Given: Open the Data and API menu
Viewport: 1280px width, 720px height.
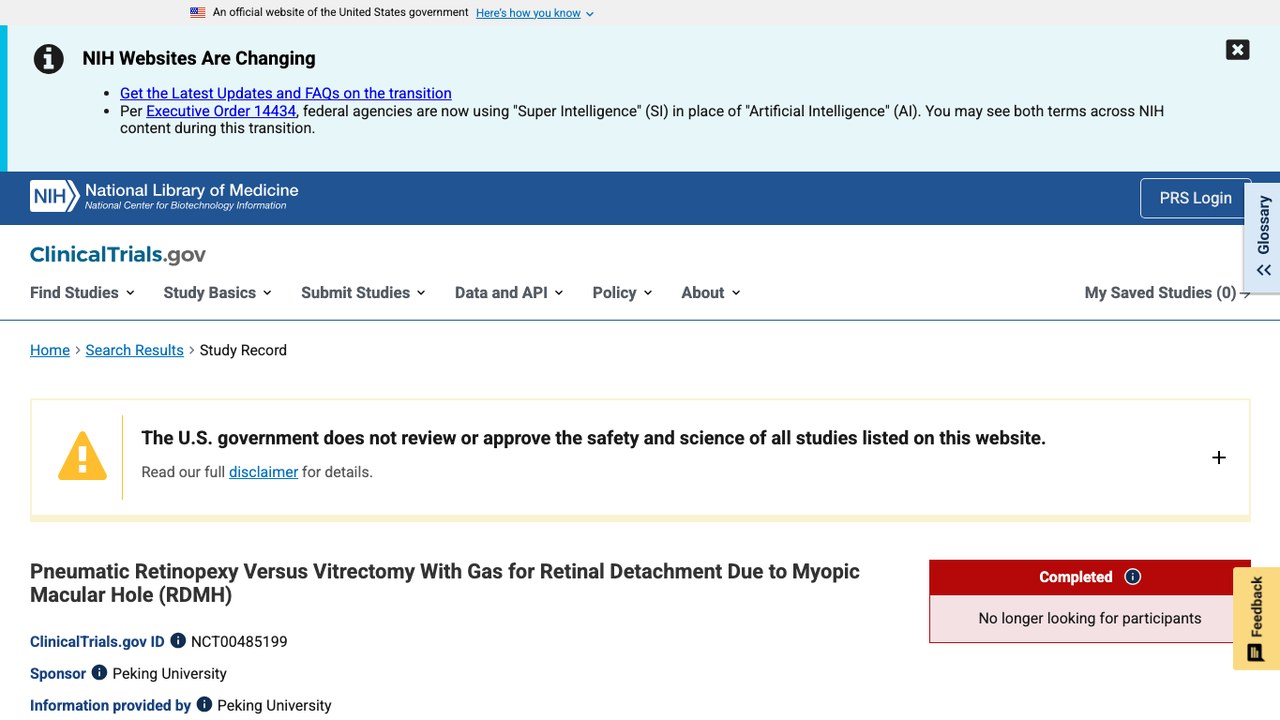Looking at the screenshot, I should click(509, 293).
